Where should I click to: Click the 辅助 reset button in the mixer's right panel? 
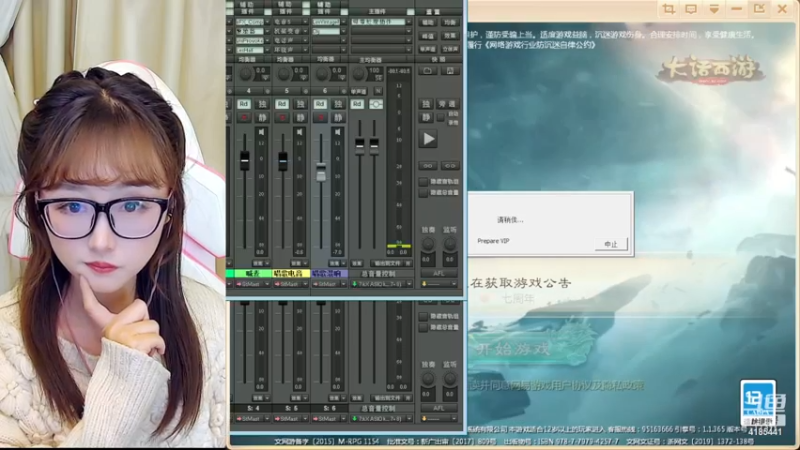(428, 22)
